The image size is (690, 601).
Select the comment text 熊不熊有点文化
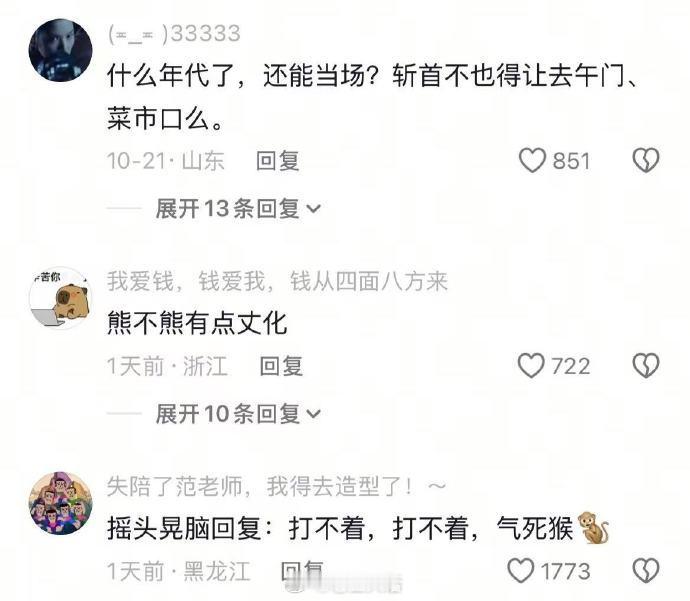tap(197, 323)
